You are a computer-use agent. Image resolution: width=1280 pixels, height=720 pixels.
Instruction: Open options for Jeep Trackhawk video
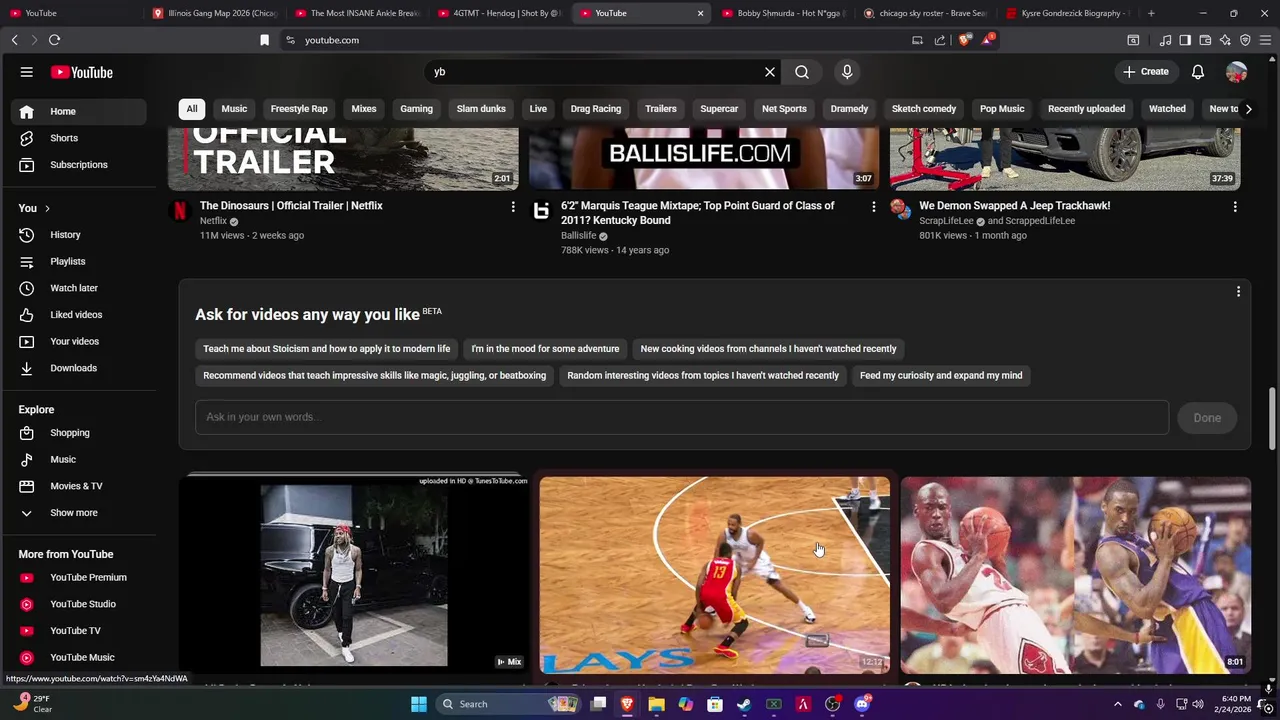[1235, 207]
